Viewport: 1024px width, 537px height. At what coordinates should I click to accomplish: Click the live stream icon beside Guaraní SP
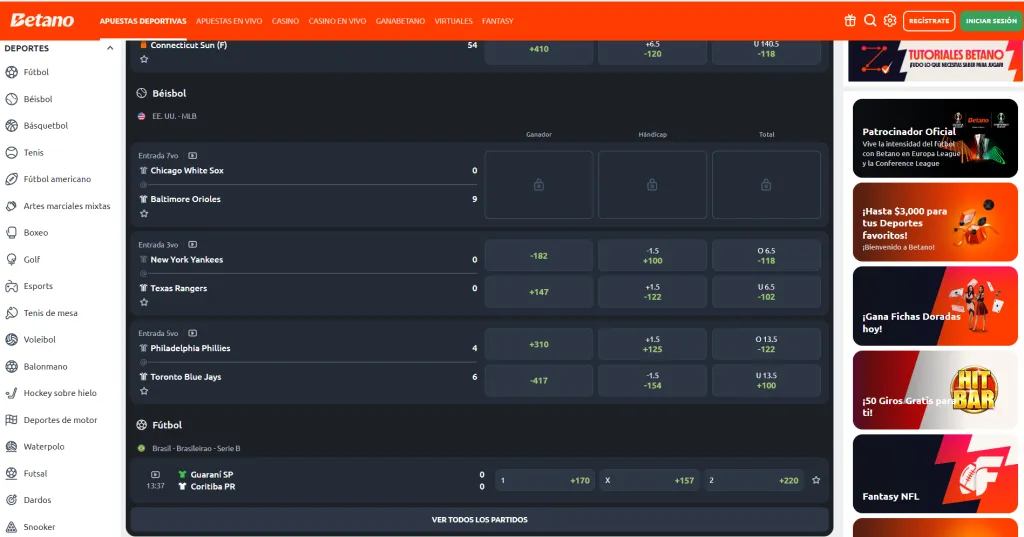click(155, 474)
